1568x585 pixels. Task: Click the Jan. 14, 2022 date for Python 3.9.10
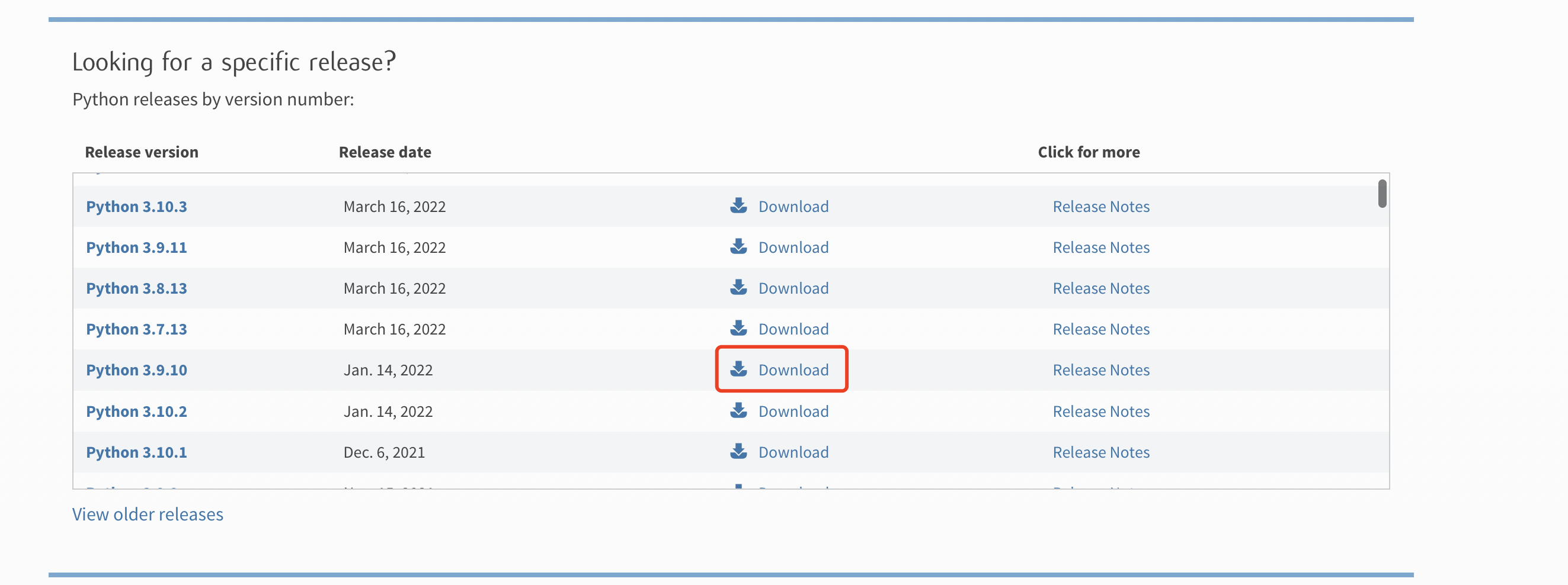pyautogui.click(x=388, y=369)
